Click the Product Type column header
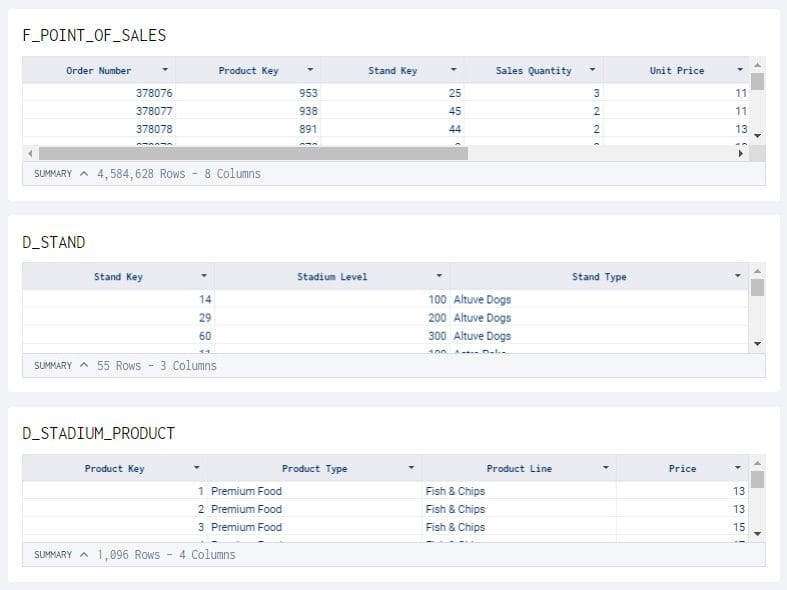The image size is (787, 590). pyautogui.click(x=314, y=469)
